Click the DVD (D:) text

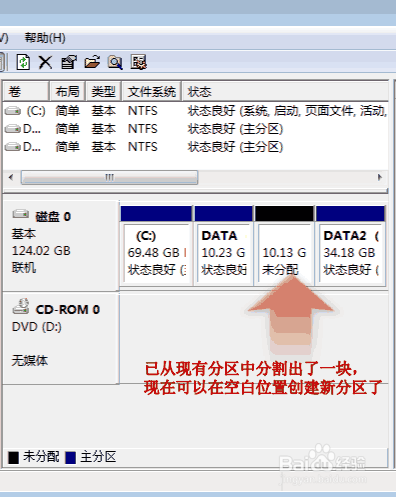click(x=37, y=327)
